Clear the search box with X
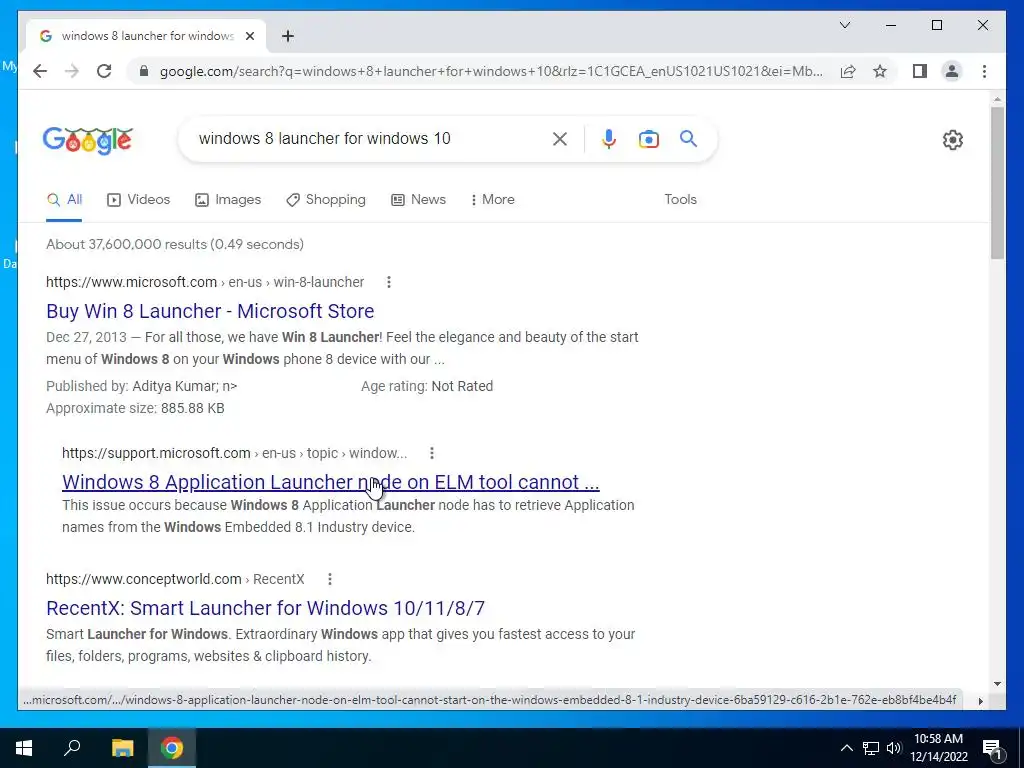 [x=560, y=138]
